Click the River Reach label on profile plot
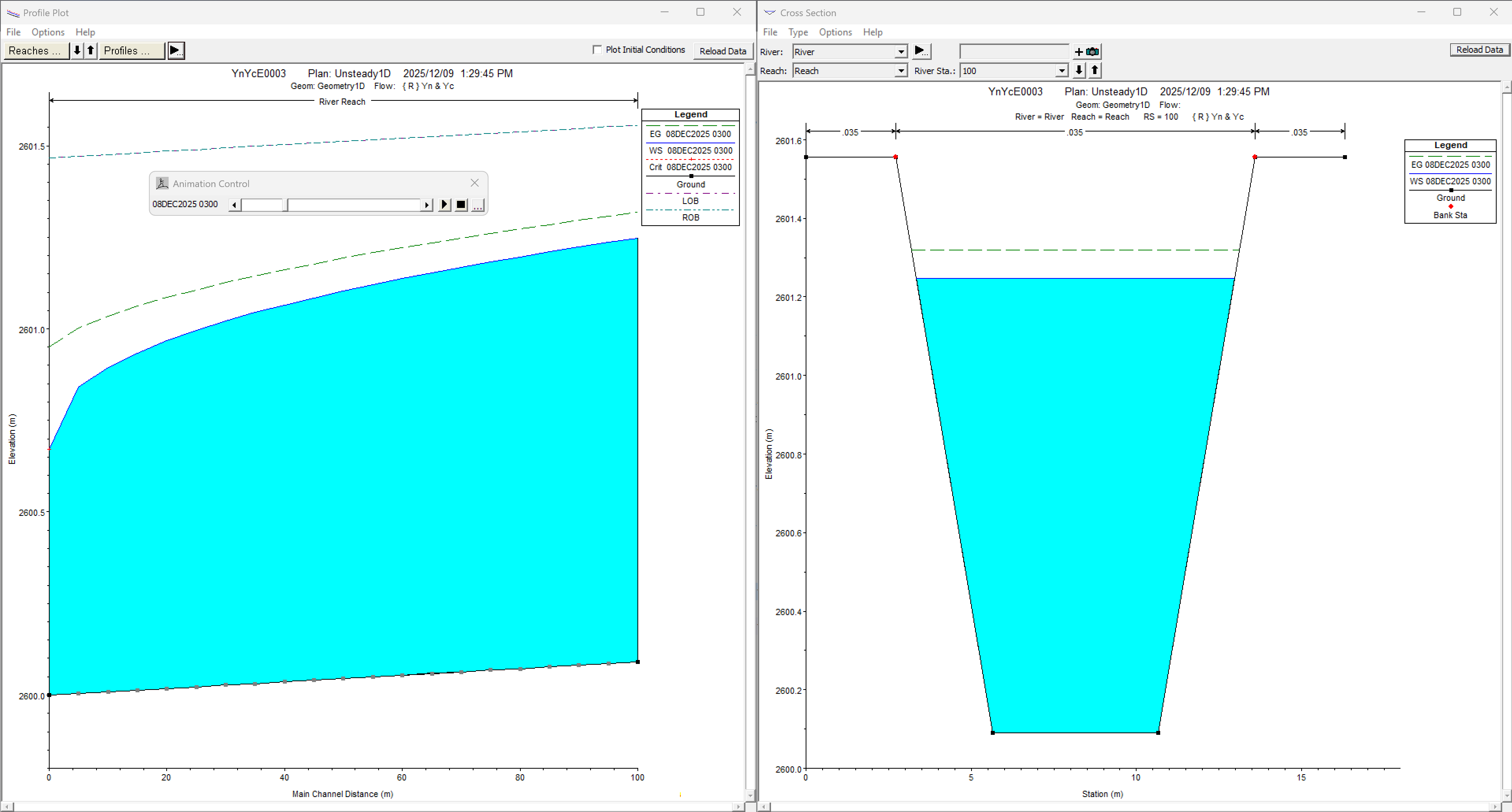Screen dimensions: 1512x812 (342, 102)
